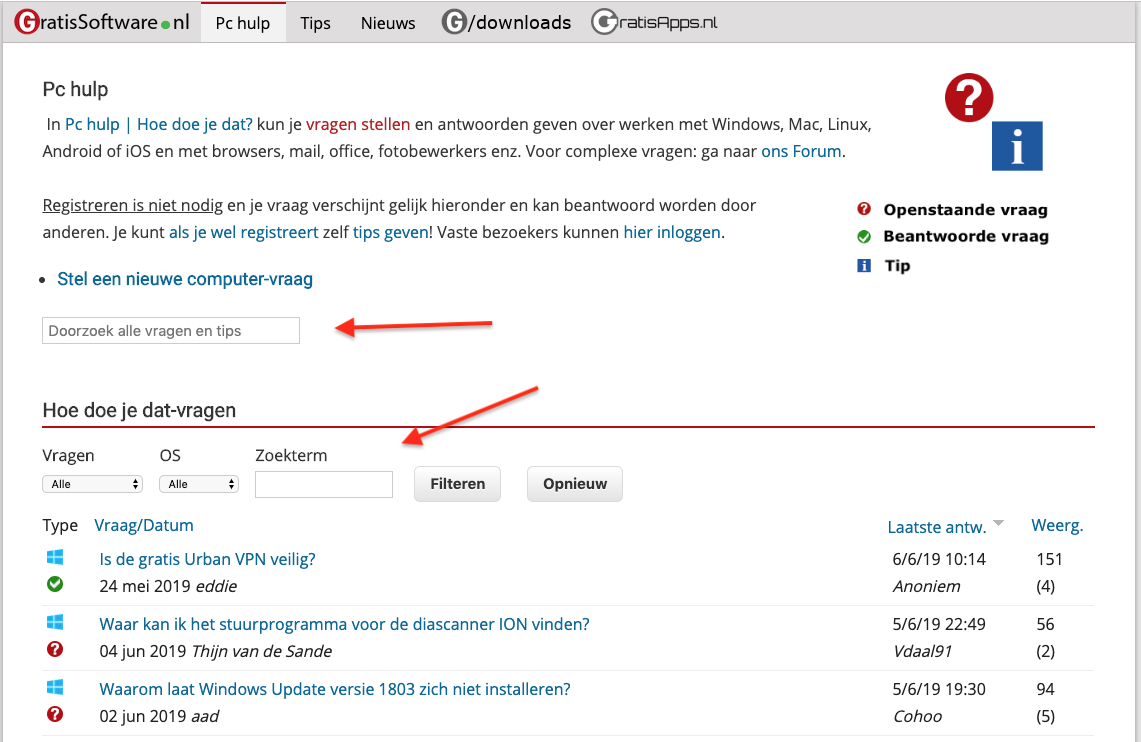Click the 'Doorzoek alle vragen en tips' search field
The width and height of the screenshot is (1141, 742).
coord(171,331)
